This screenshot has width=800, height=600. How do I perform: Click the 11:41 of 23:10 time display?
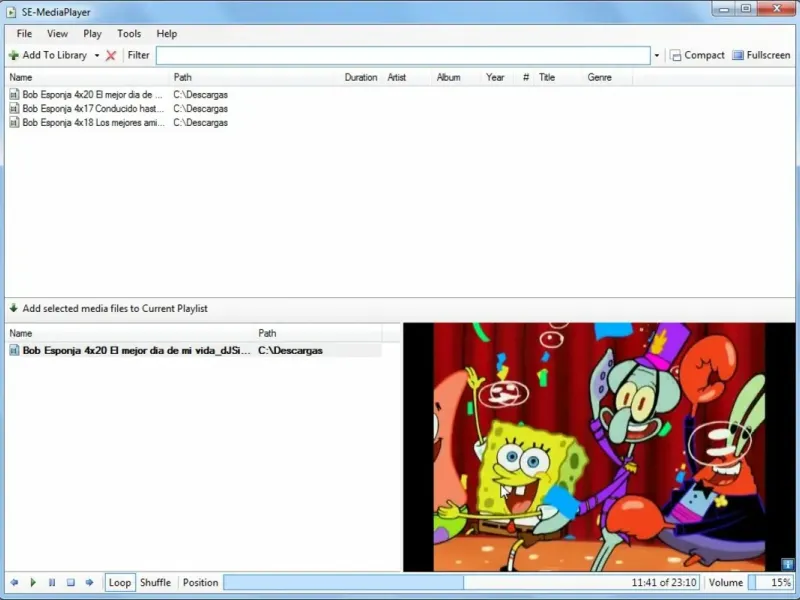tap(663, 583)
